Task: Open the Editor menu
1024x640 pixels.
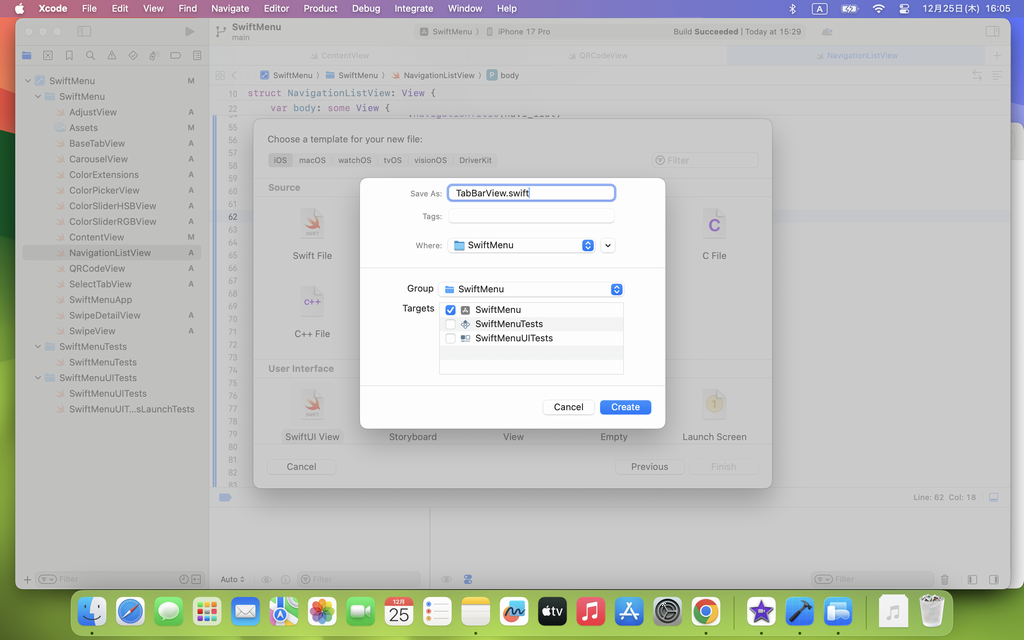Action: (276, 8)
